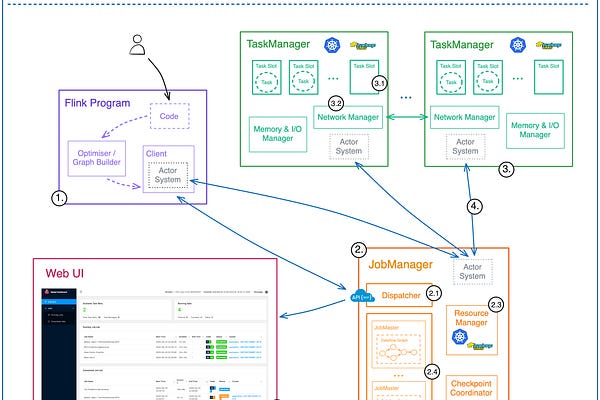Click the Kubernetes logo in the right TaskManager
The height and width of the screenshot is (400, 600).
click(x=518, y=45)
